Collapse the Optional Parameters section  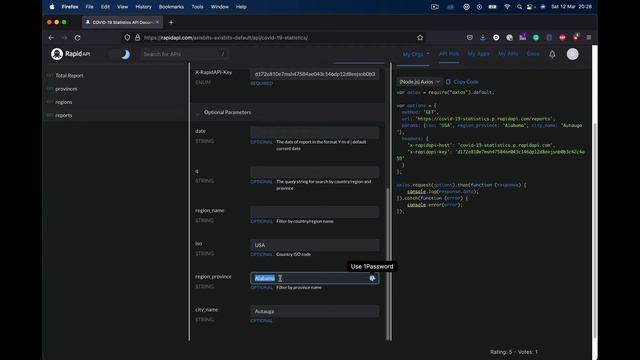(227, 112)
